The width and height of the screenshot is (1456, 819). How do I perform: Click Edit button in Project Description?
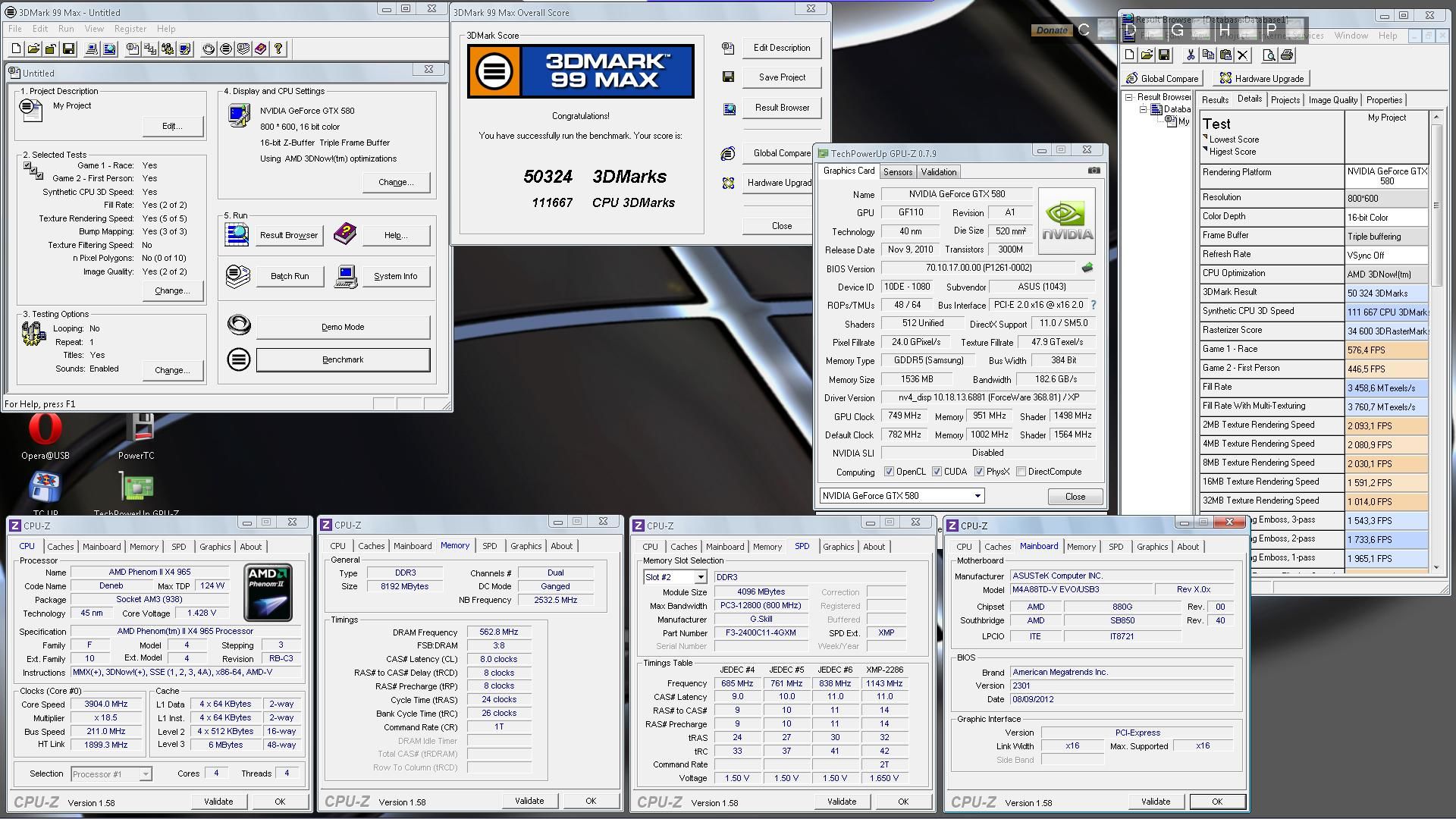coord(172,126)
